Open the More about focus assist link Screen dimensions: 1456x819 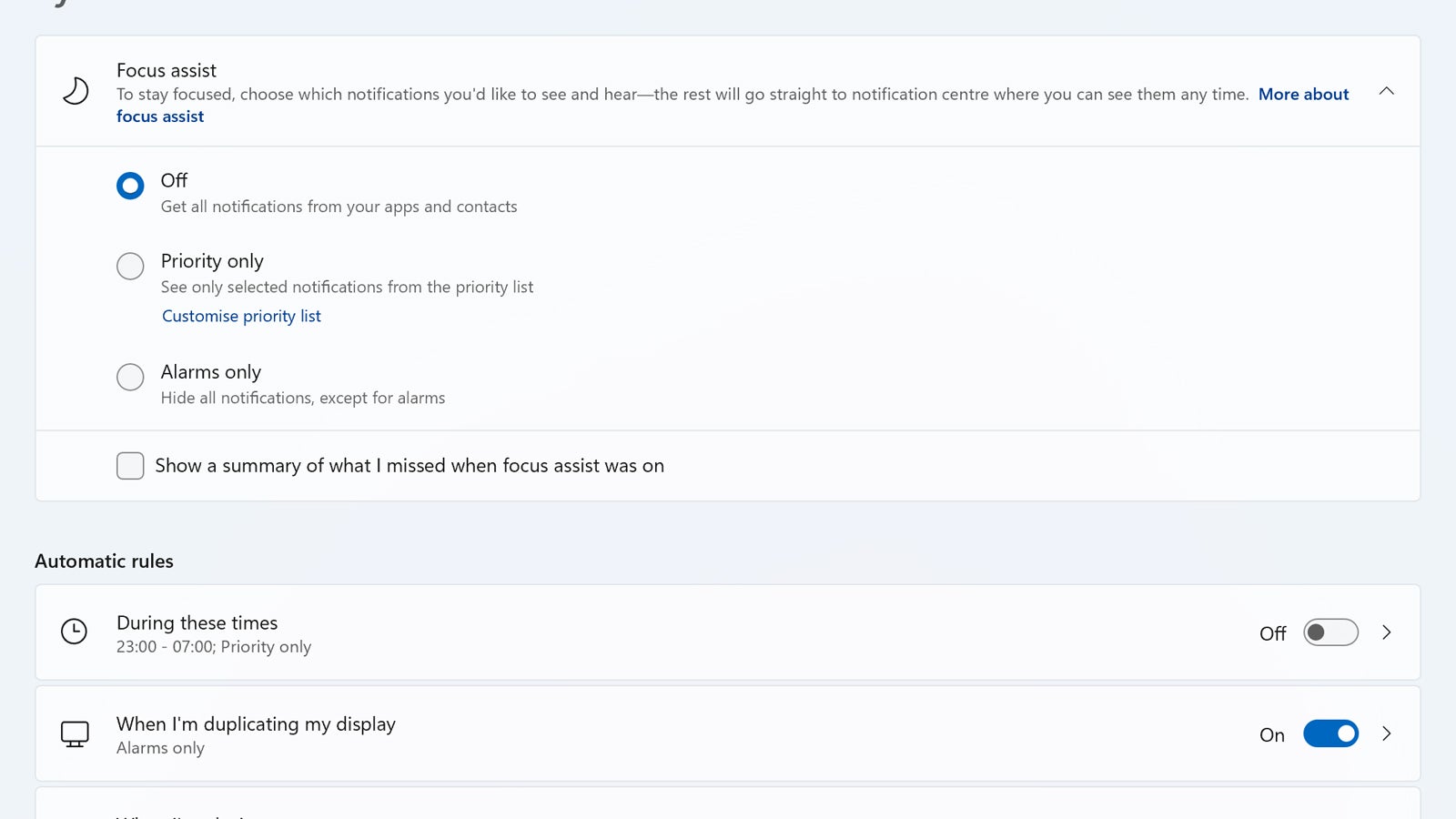coord(1303,95)
